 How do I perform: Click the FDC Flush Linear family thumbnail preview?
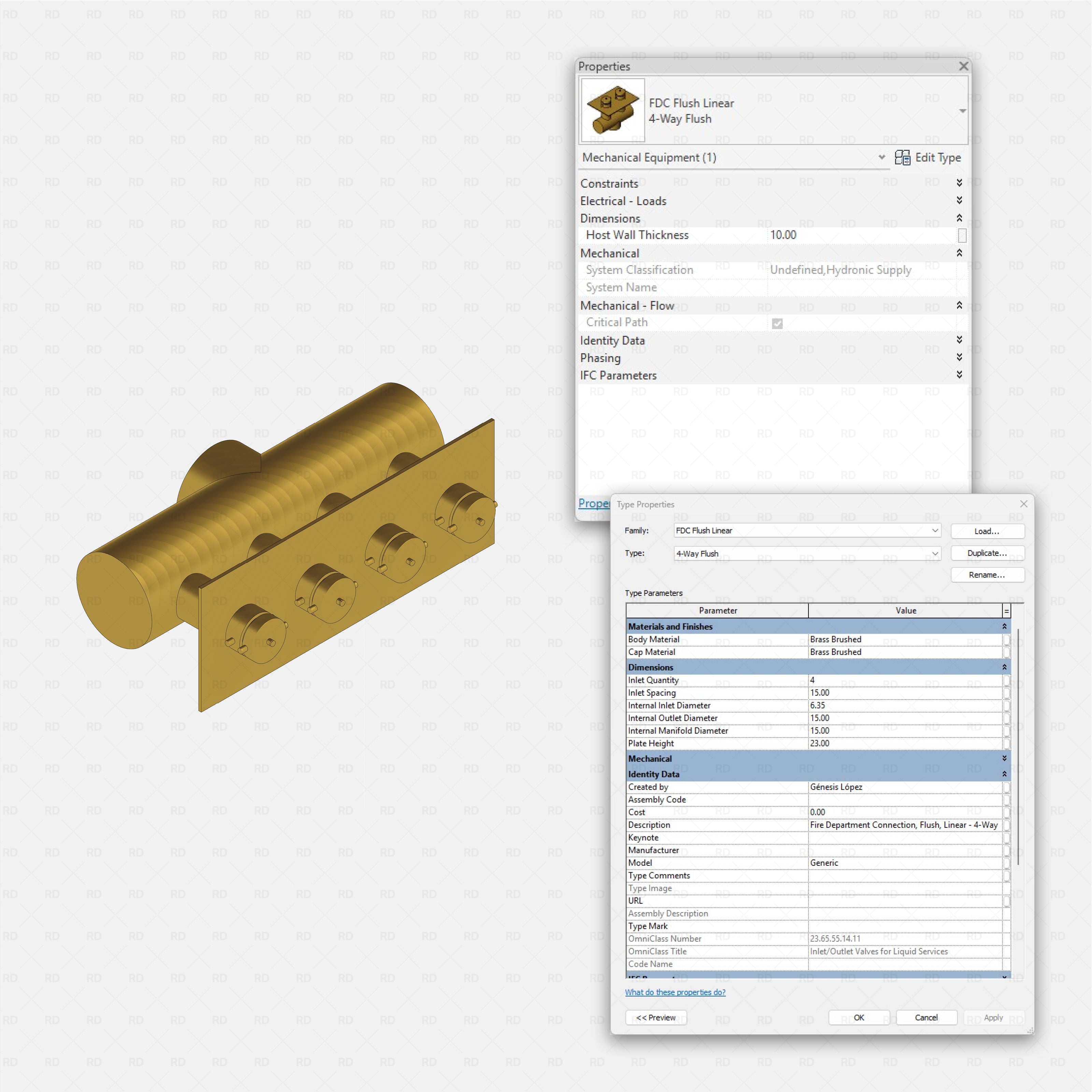tap(613, 110)
